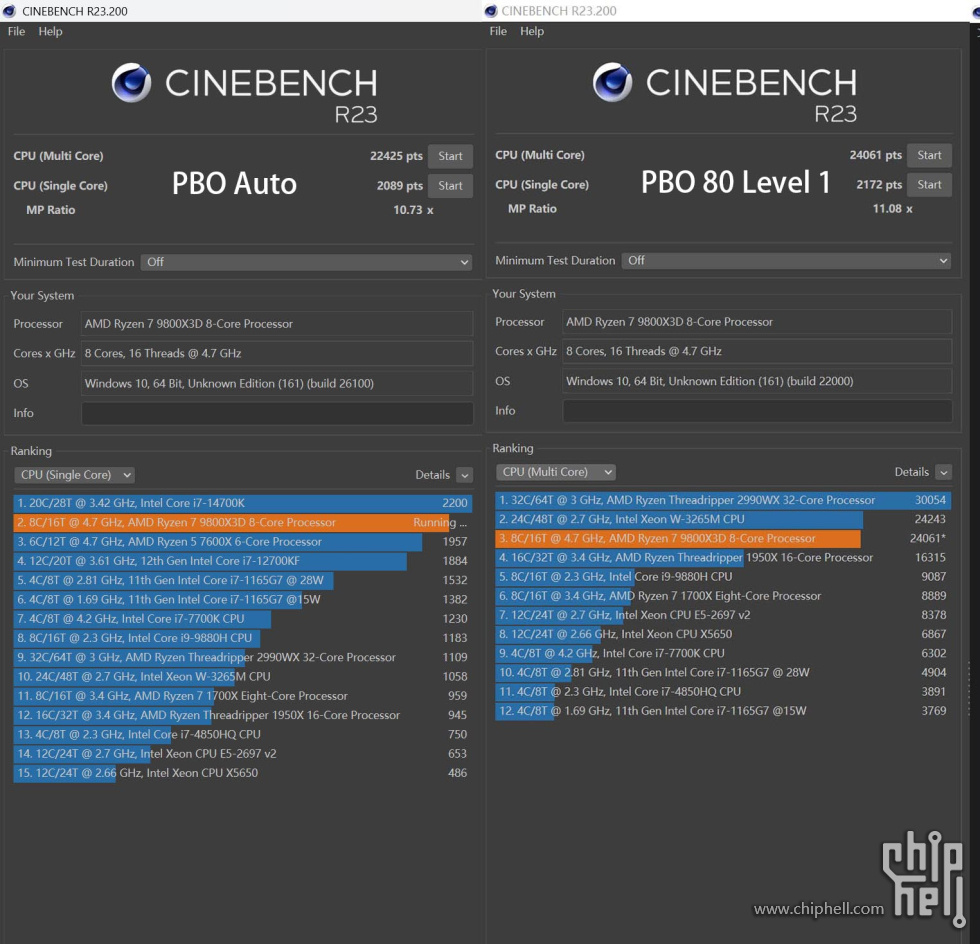The width and height of the screenshot is (980, 944).
Task: Click the OS field showing build 26100
Action: coord(277,383)
